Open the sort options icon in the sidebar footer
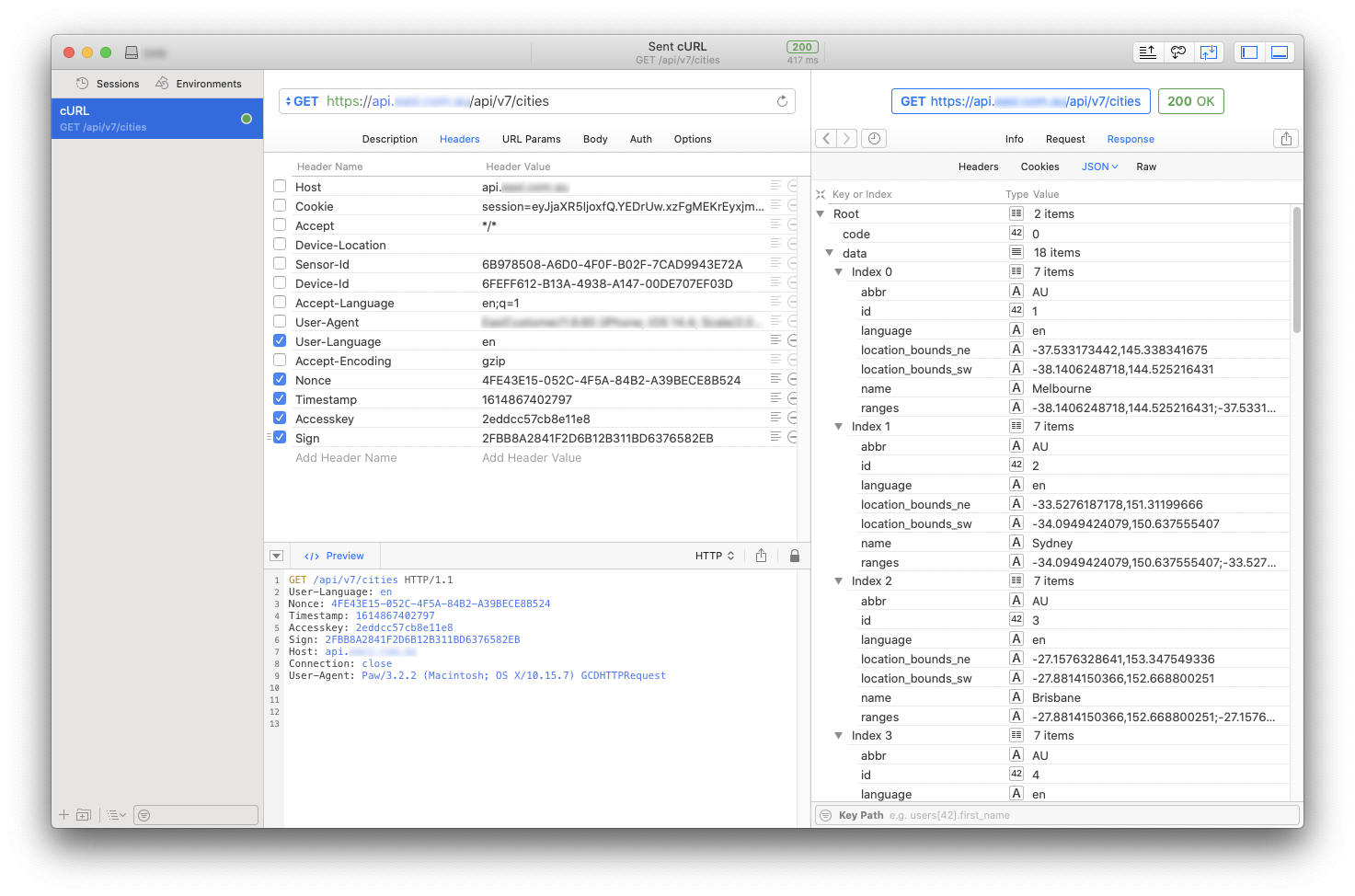Image resolution: width=1355 pixels, height=896 pixels. 116,815
